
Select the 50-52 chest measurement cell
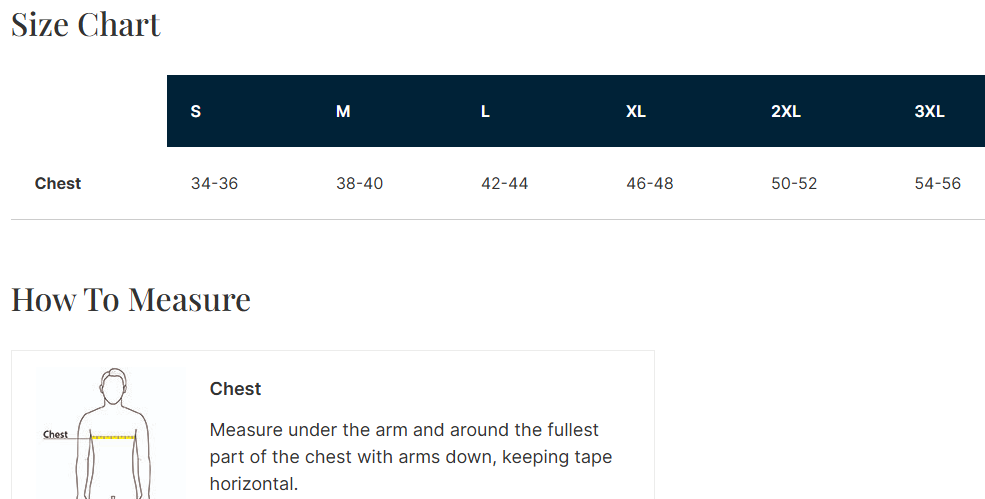[x=794, y=183]
